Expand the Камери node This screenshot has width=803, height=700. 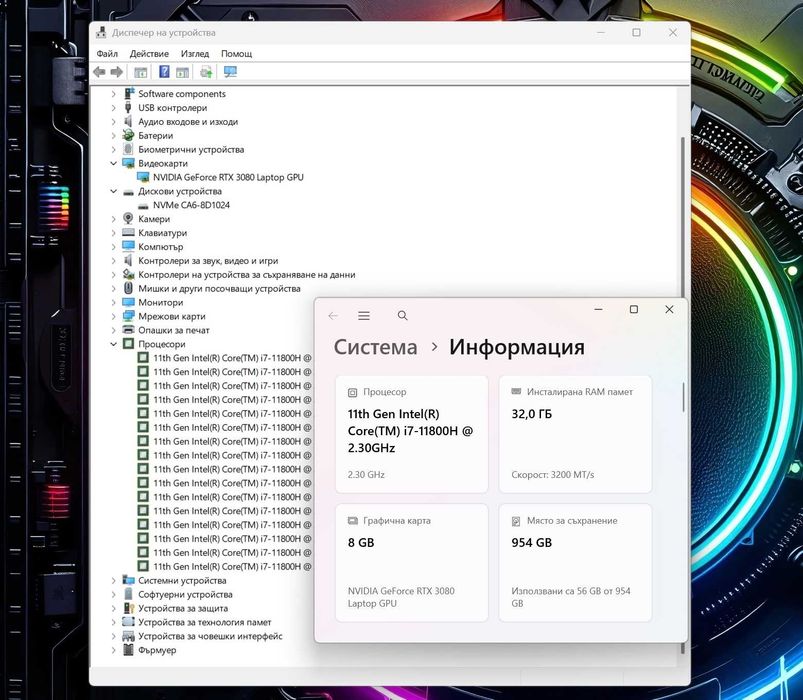114,219
